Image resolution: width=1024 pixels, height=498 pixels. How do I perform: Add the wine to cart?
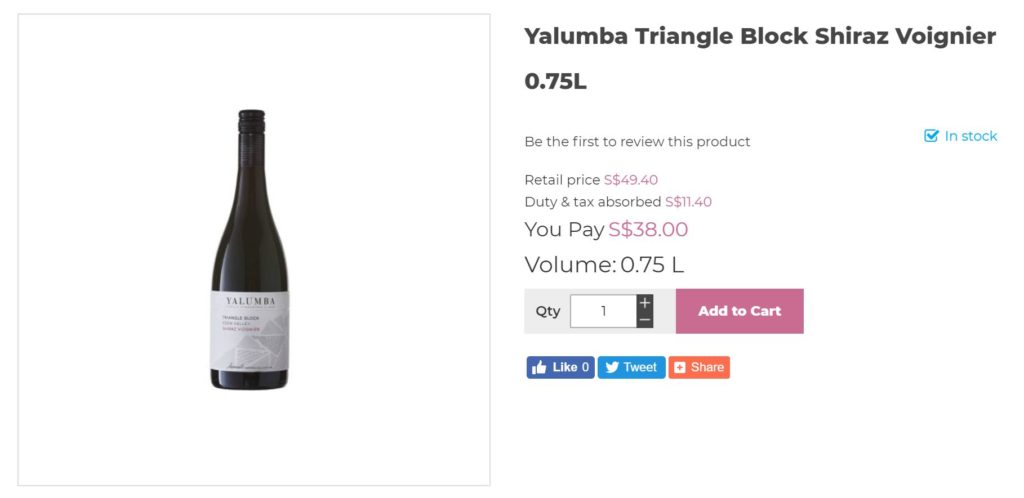(739, 311)
